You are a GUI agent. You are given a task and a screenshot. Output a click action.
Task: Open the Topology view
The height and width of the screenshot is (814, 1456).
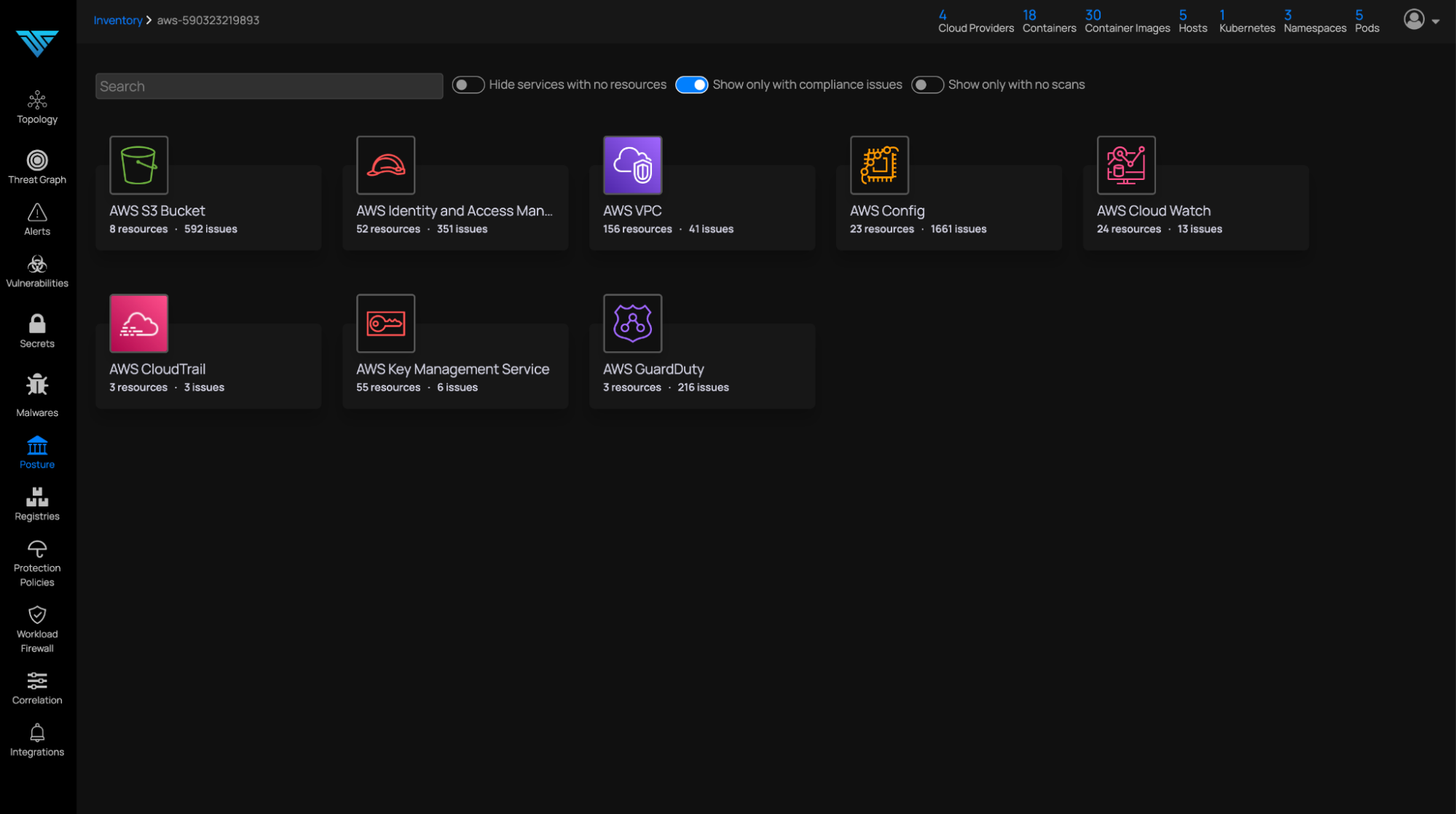tap(37, 107)
